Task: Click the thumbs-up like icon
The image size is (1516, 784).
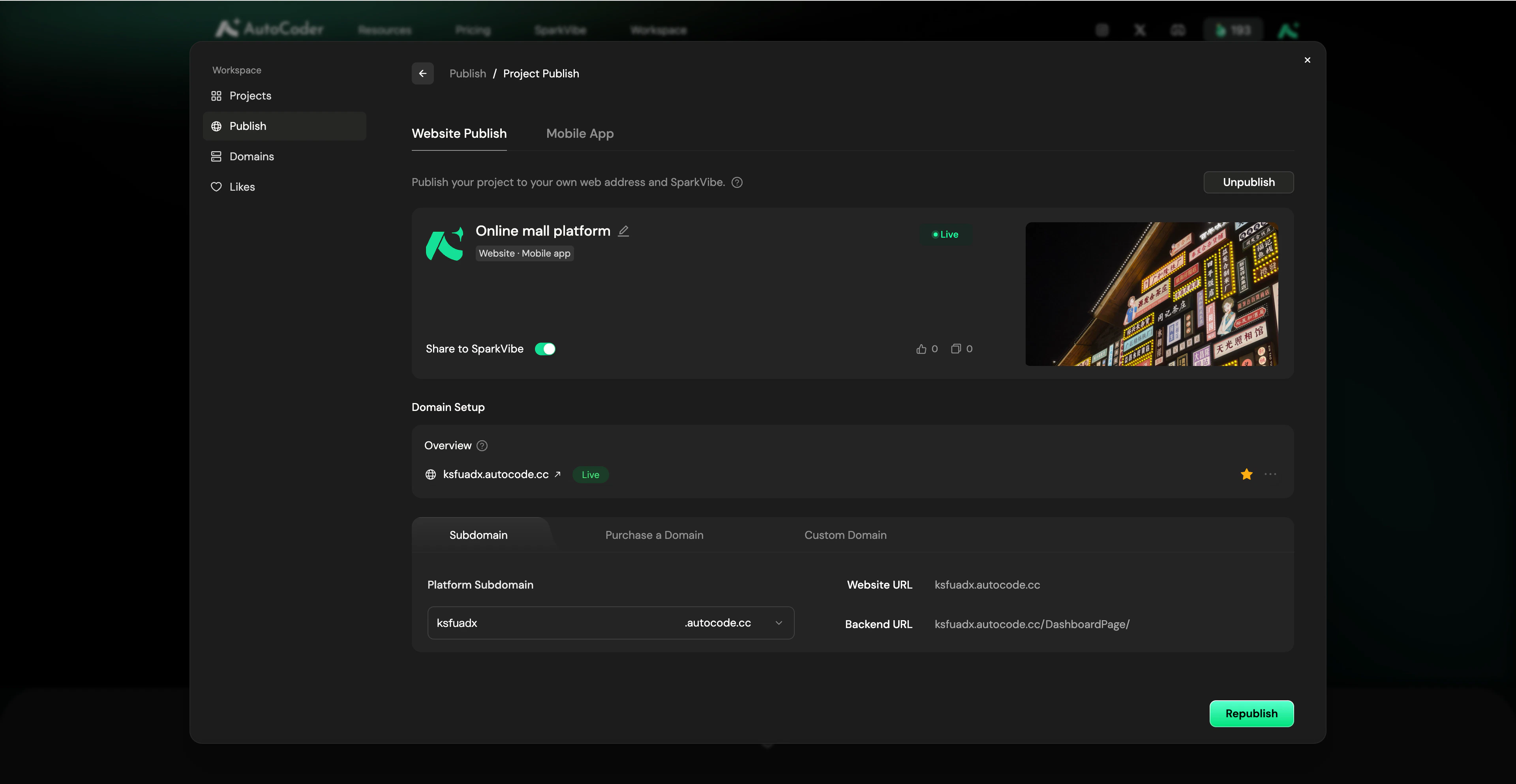Action: [x=921, y=349]
